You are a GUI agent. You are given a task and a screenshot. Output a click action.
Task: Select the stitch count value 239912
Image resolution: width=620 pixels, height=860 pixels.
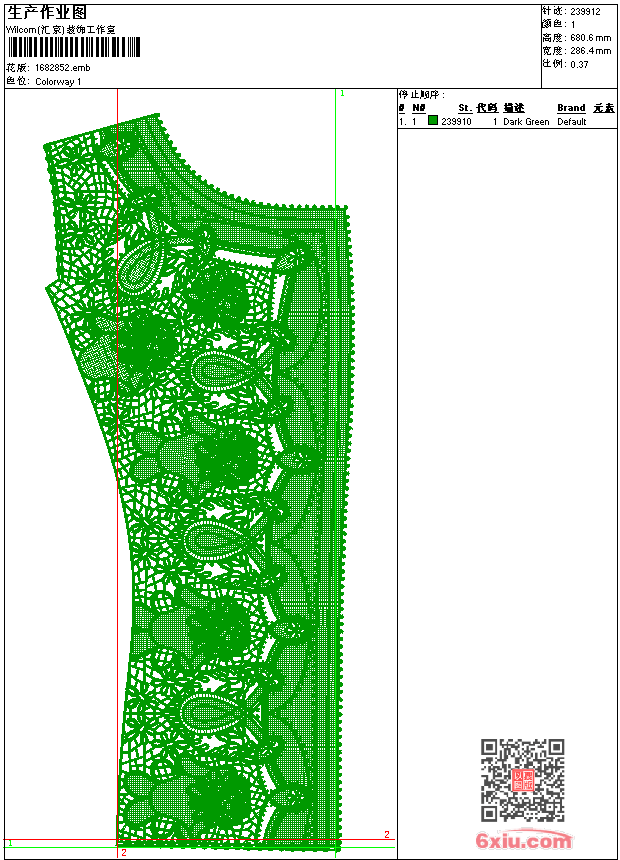click(x=585, y=12)
